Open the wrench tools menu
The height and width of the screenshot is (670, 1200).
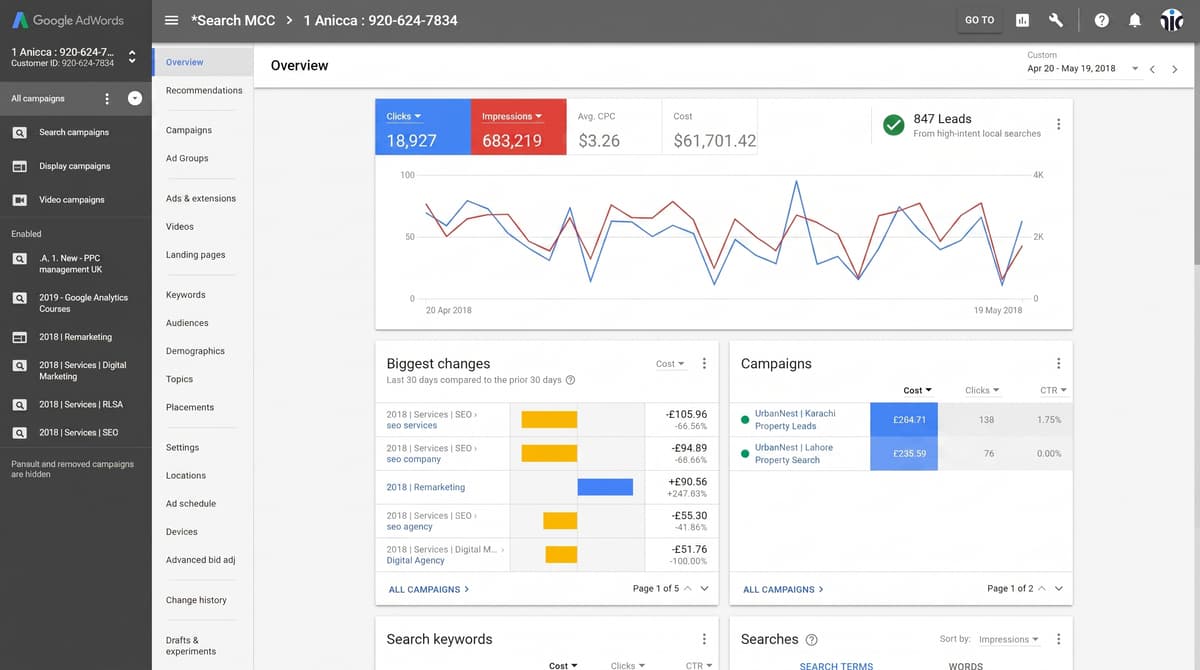point(1055,20)
